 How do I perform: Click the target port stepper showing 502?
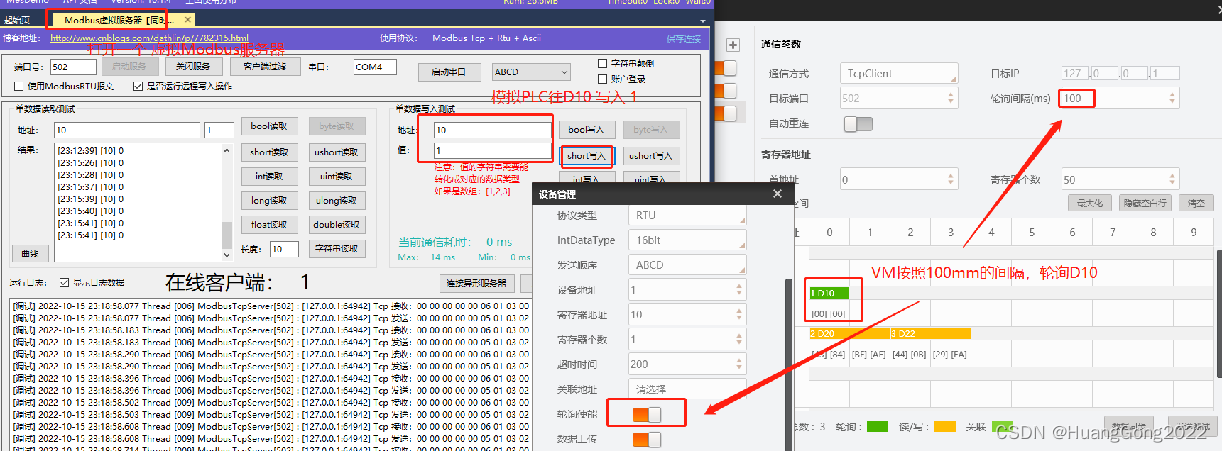coord(898,98)
